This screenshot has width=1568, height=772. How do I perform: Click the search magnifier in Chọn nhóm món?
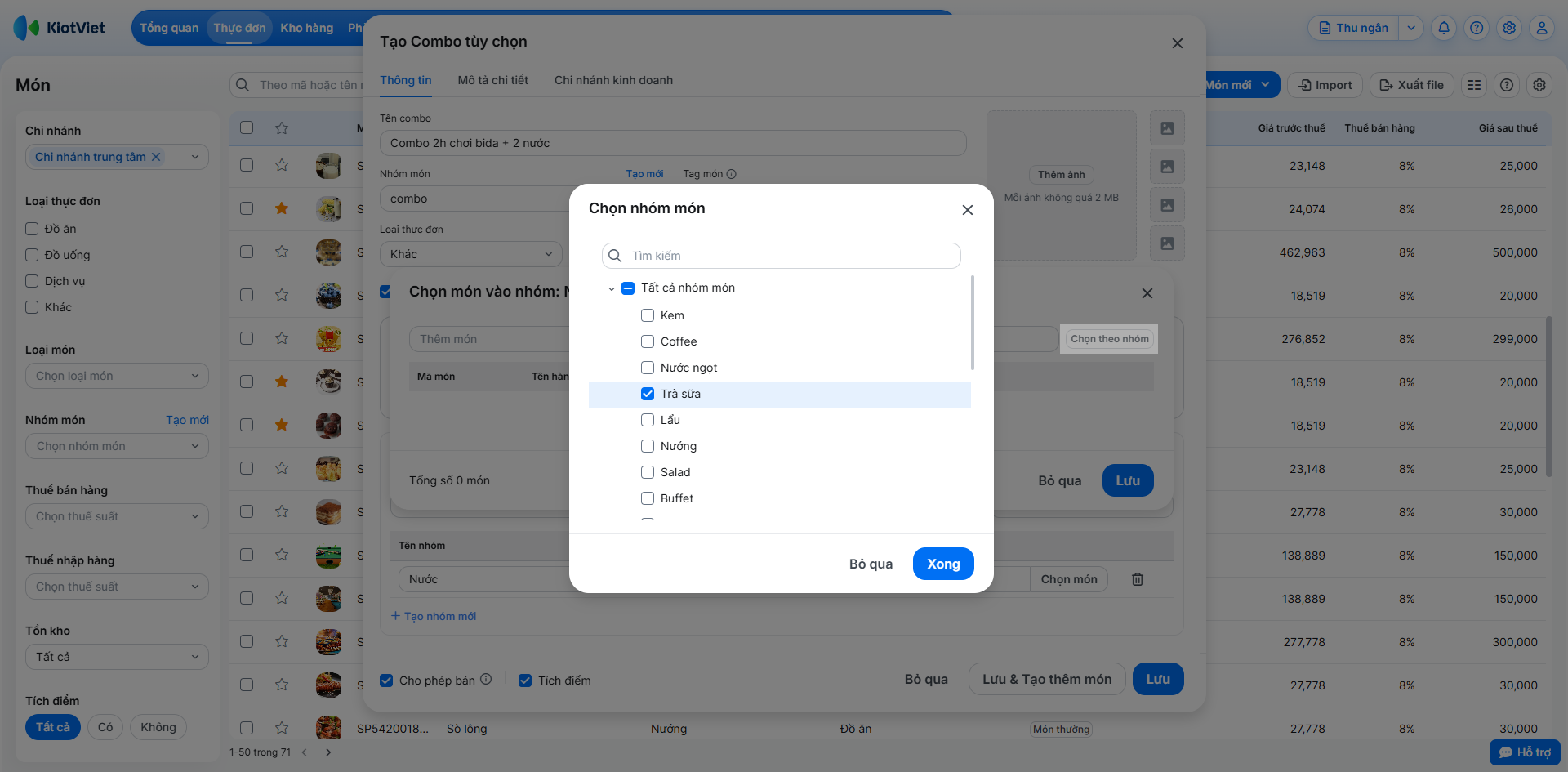(616, 256)
